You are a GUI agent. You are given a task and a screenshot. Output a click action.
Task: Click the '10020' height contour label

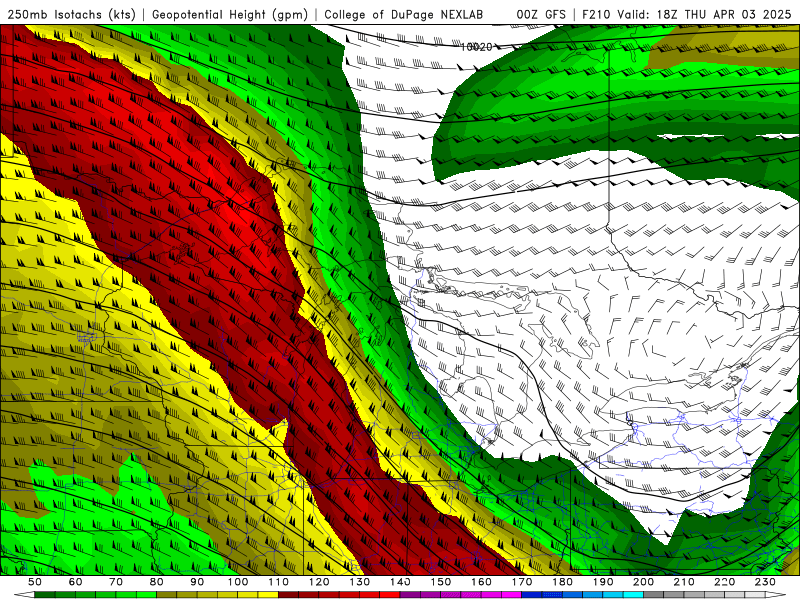point(476,47)
